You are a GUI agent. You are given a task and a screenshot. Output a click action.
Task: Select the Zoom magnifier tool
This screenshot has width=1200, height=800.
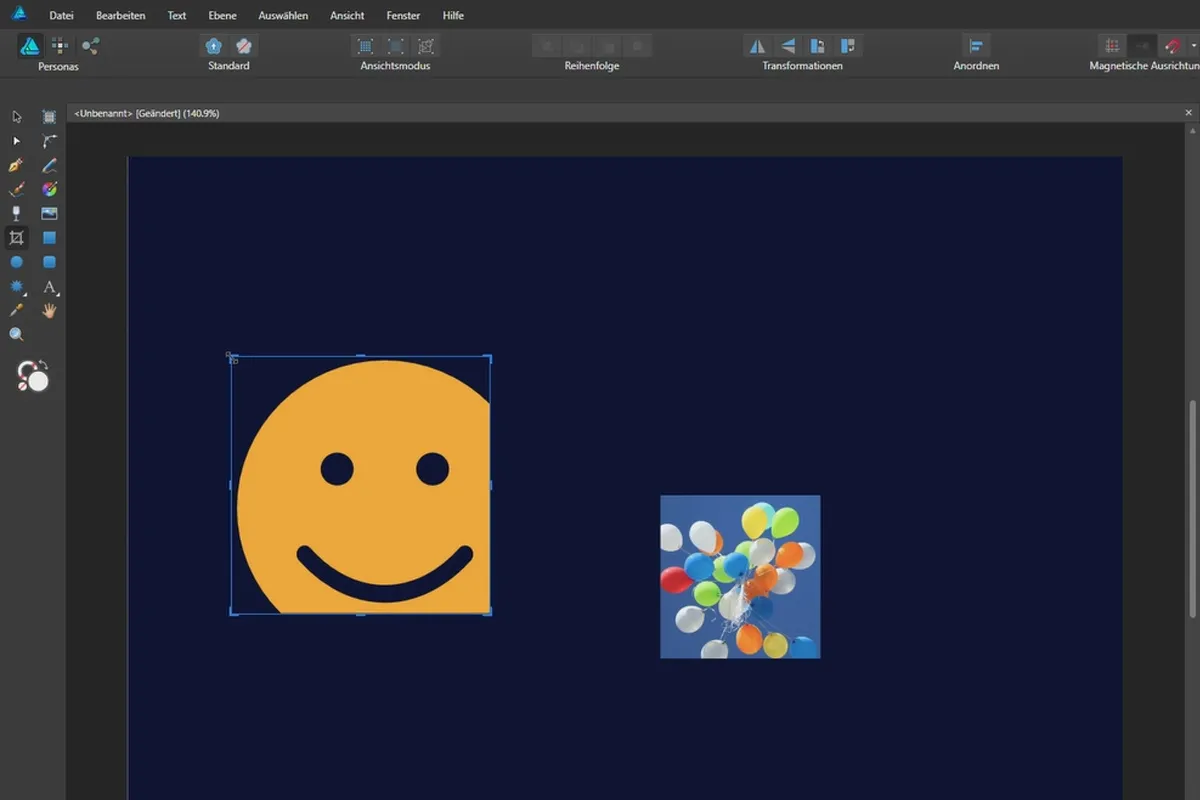[x=16, y=335]
